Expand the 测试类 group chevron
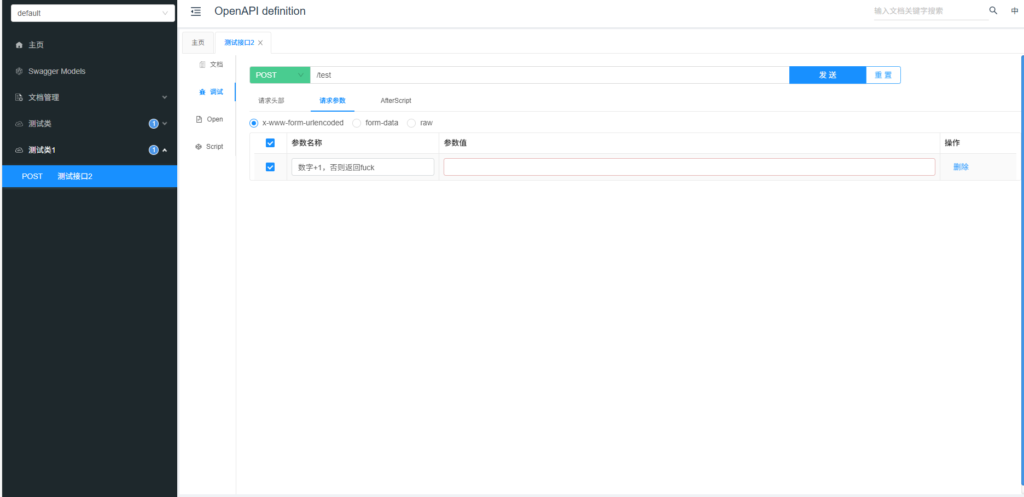1024x497 pixels. (165, 123)
